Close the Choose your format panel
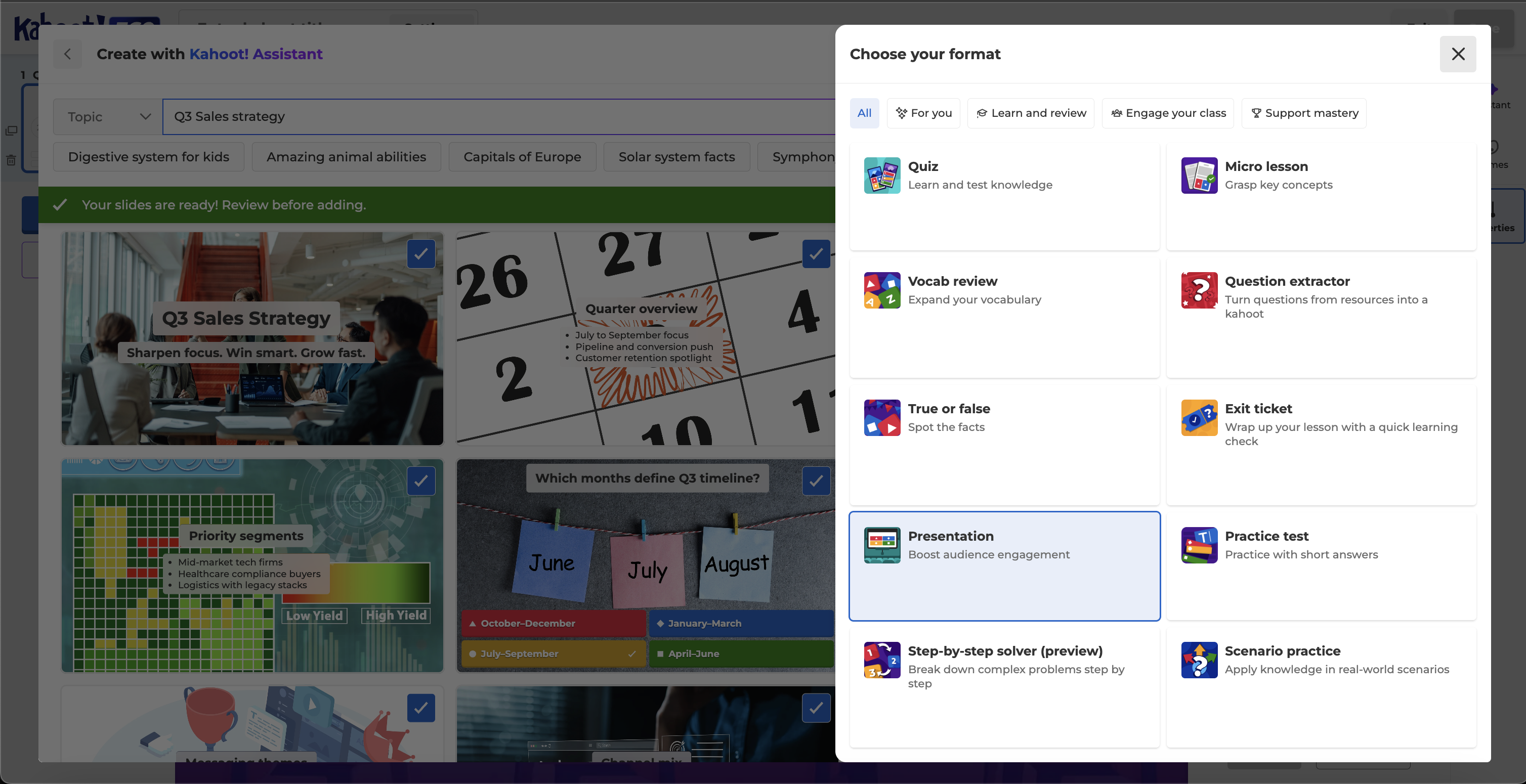 point(1458,54)
